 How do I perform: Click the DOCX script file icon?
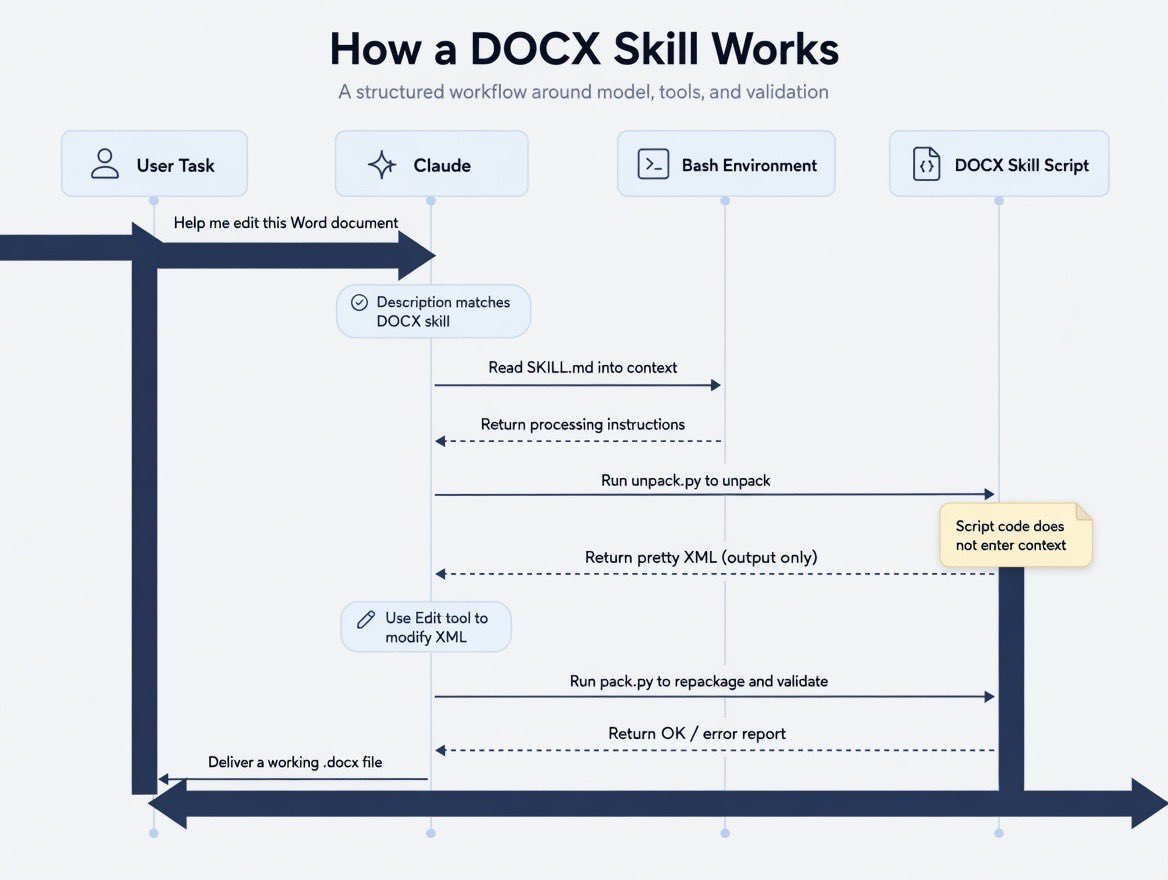(926, 164)
